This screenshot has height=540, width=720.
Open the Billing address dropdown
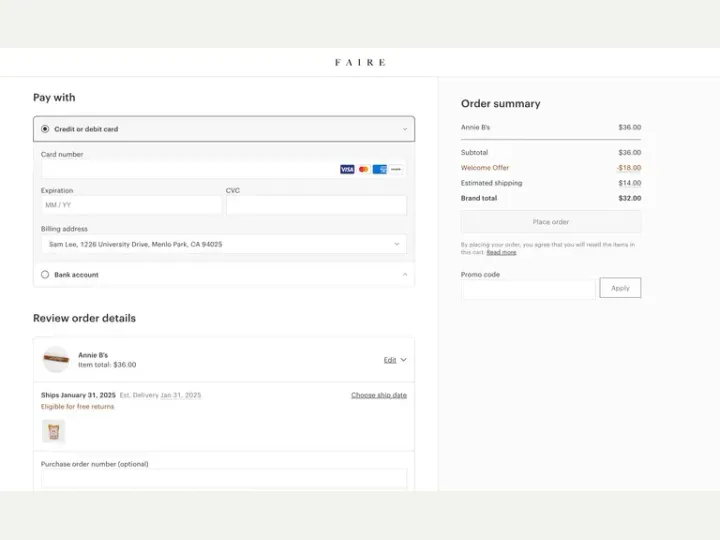click(224, 244)
